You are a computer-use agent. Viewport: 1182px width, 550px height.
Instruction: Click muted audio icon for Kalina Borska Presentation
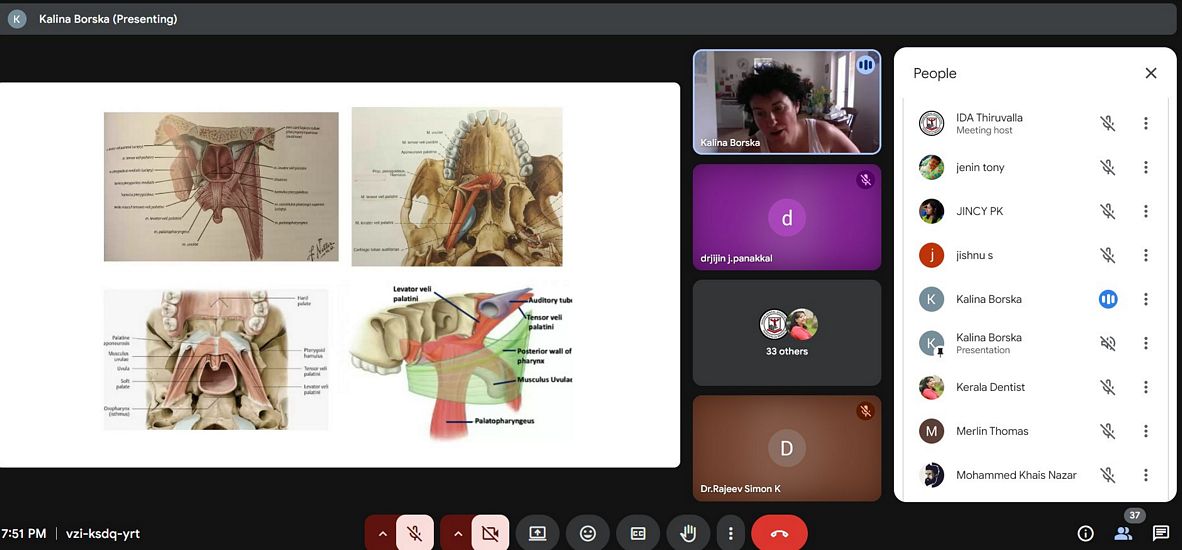(x=1107, y=343)
